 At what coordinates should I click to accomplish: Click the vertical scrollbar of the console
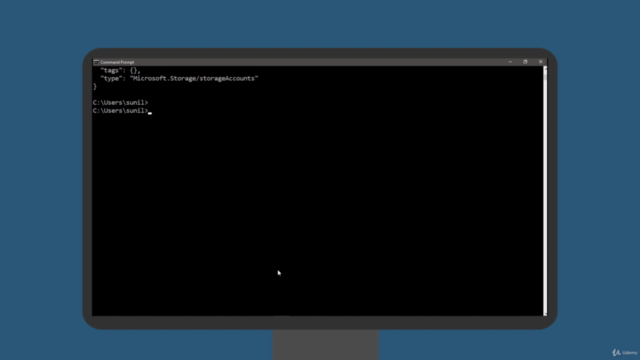[x=545, y=191]
